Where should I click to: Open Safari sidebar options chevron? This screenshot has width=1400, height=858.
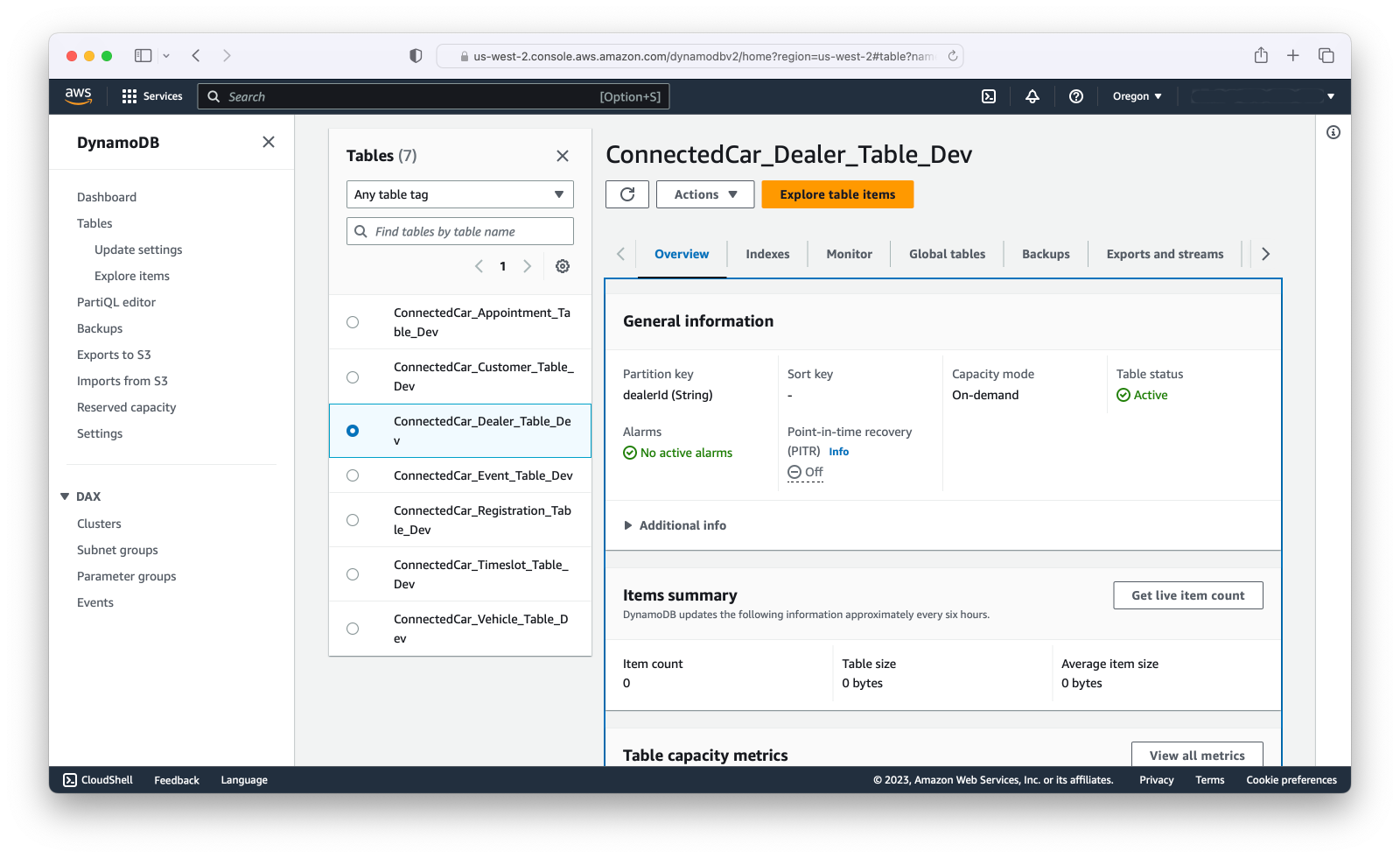(x=166, y=55)
